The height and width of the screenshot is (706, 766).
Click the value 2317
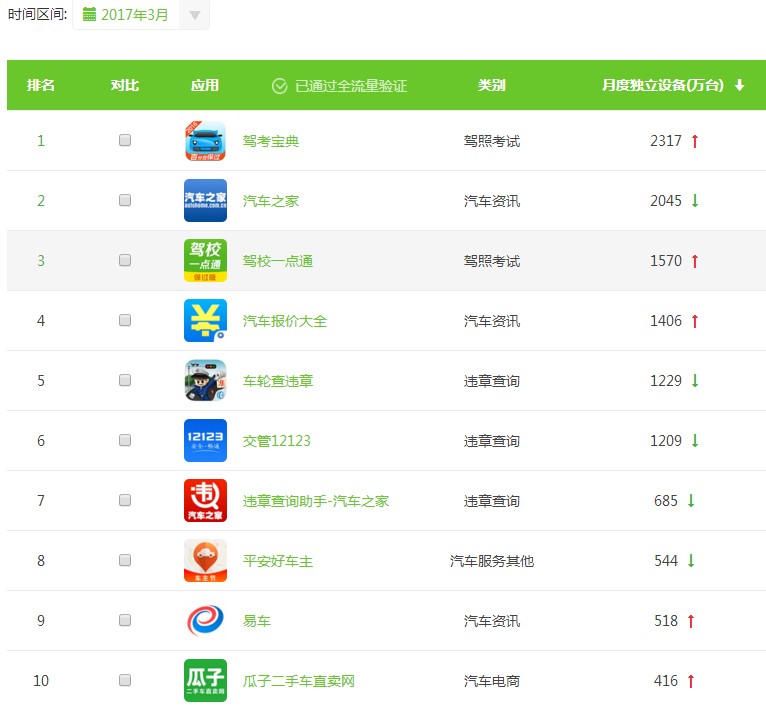click(x=665, y=141)
